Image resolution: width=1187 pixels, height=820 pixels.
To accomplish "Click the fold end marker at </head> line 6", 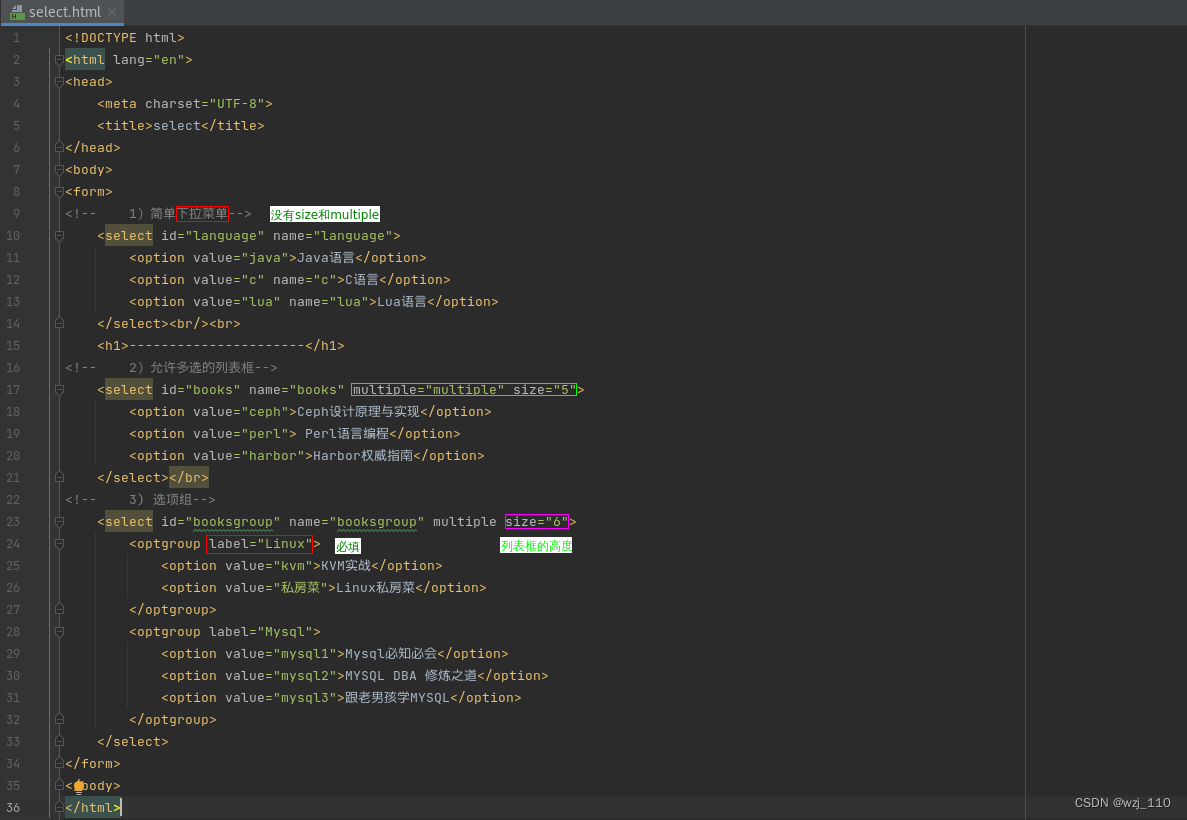I will 59,148.
